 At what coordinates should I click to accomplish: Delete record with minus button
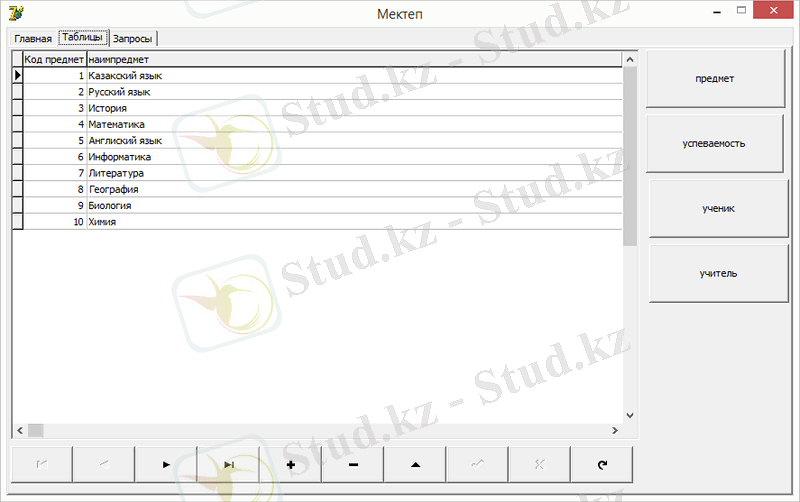pyautogui.click(x=353, y=464)
